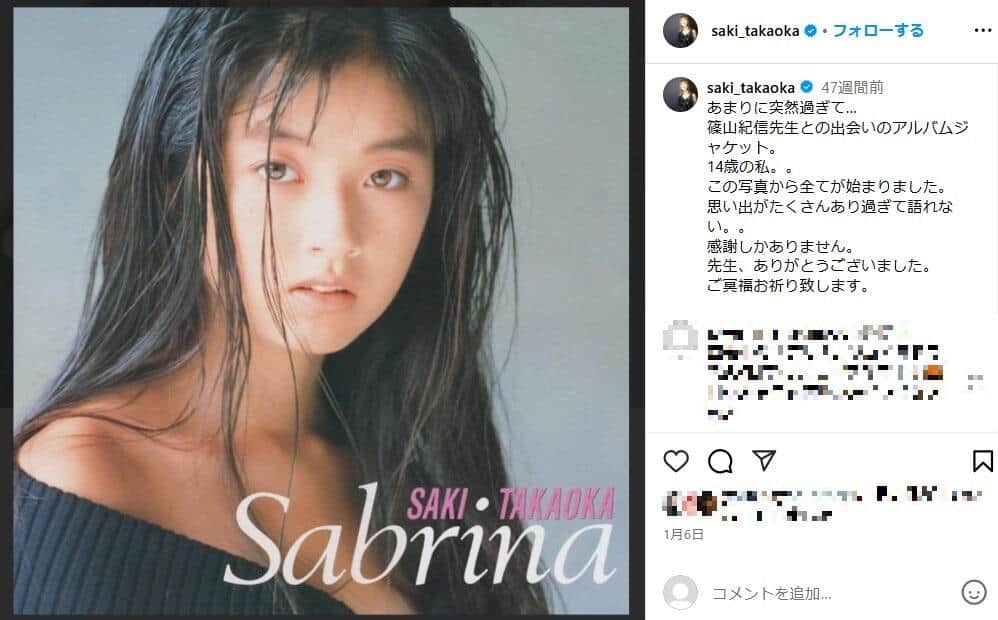This screenshot has width=998, height=620.
Task: Save the post with bookmark icon
Action: [983, 461]
